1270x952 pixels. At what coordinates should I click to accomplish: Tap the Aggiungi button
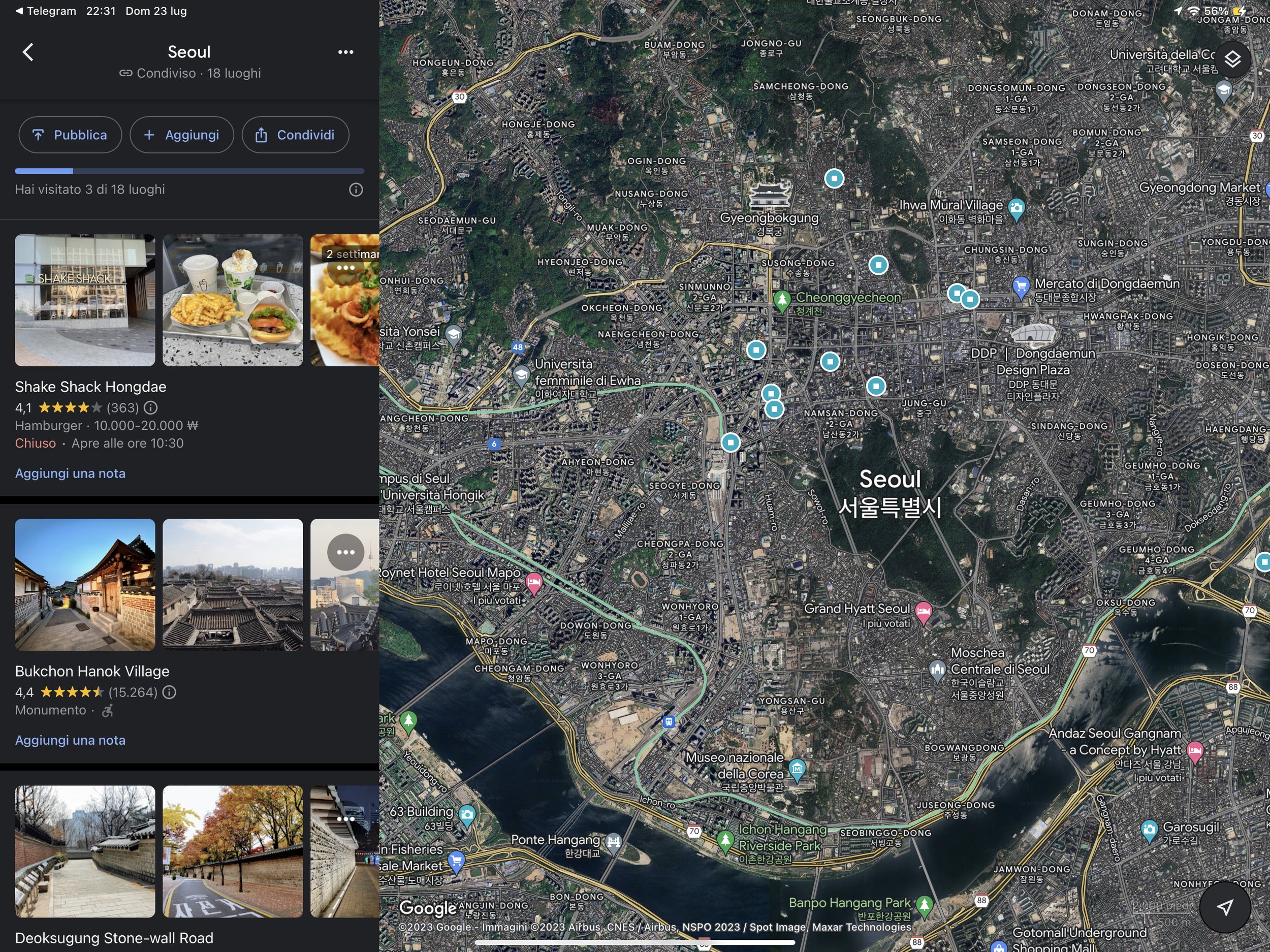click(181, 135)
